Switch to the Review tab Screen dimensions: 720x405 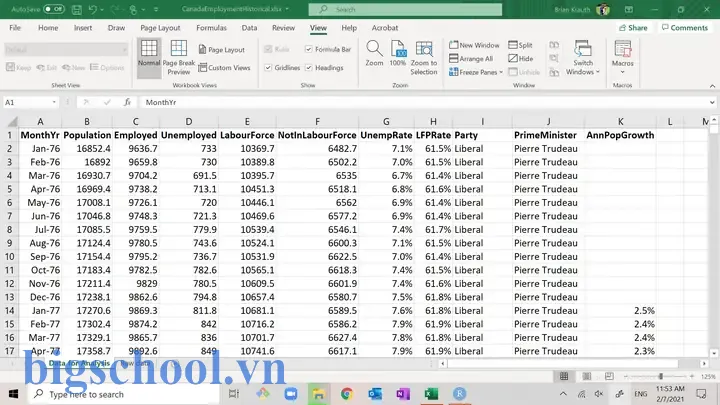coord(283,28)
